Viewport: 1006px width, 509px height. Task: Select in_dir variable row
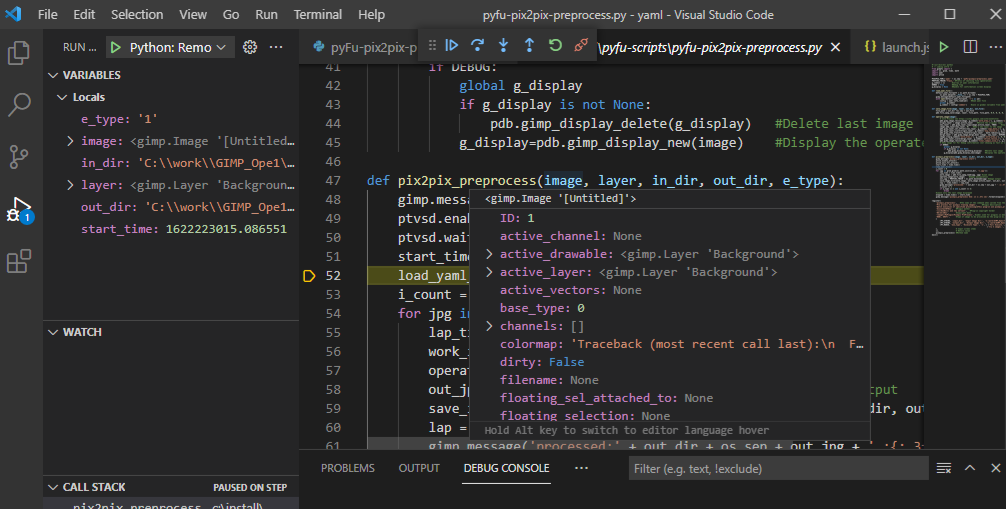click(x=171, y=163)
